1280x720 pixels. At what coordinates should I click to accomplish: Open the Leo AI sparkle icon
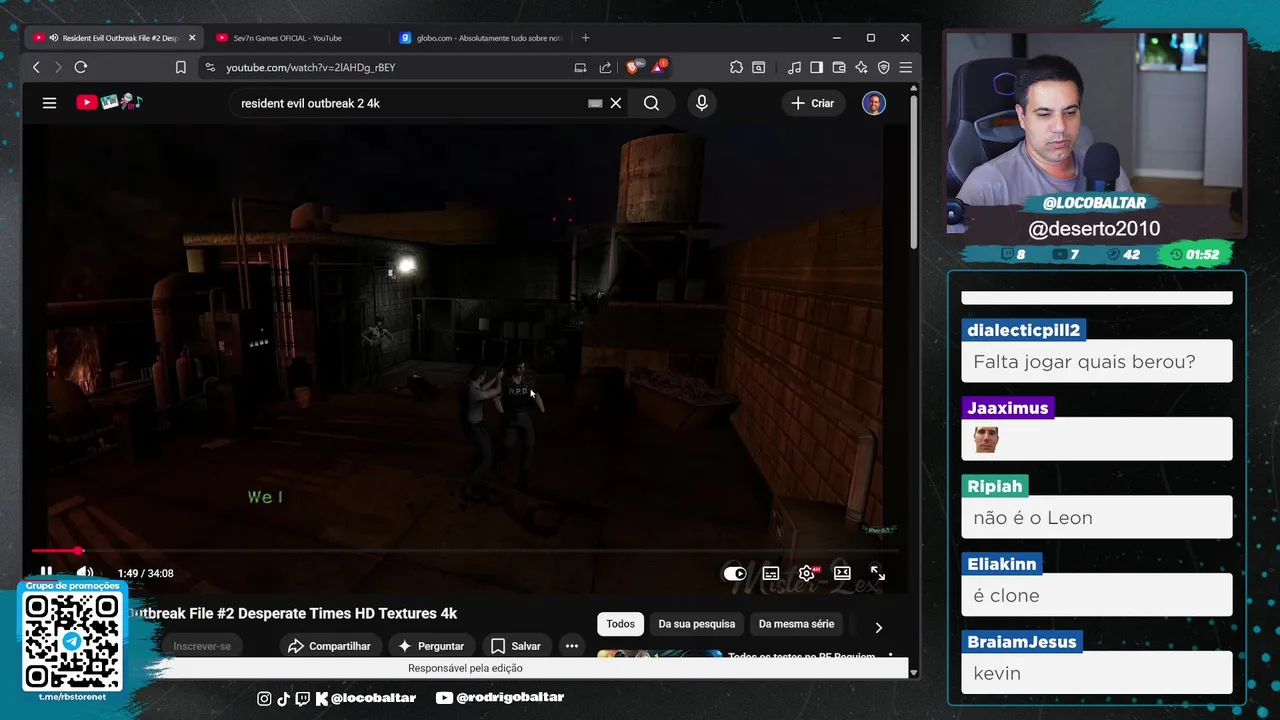(x=861, y=67)
